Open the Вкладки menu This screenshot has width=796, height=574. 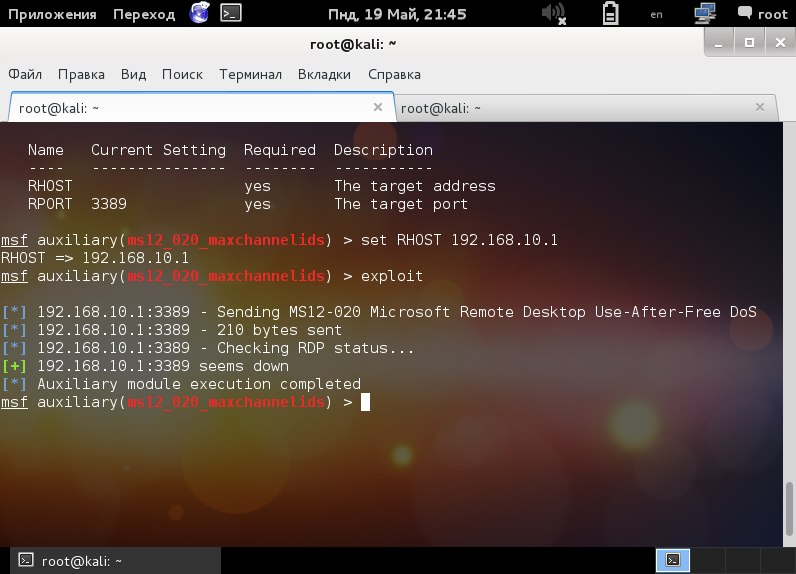[324, 74]
